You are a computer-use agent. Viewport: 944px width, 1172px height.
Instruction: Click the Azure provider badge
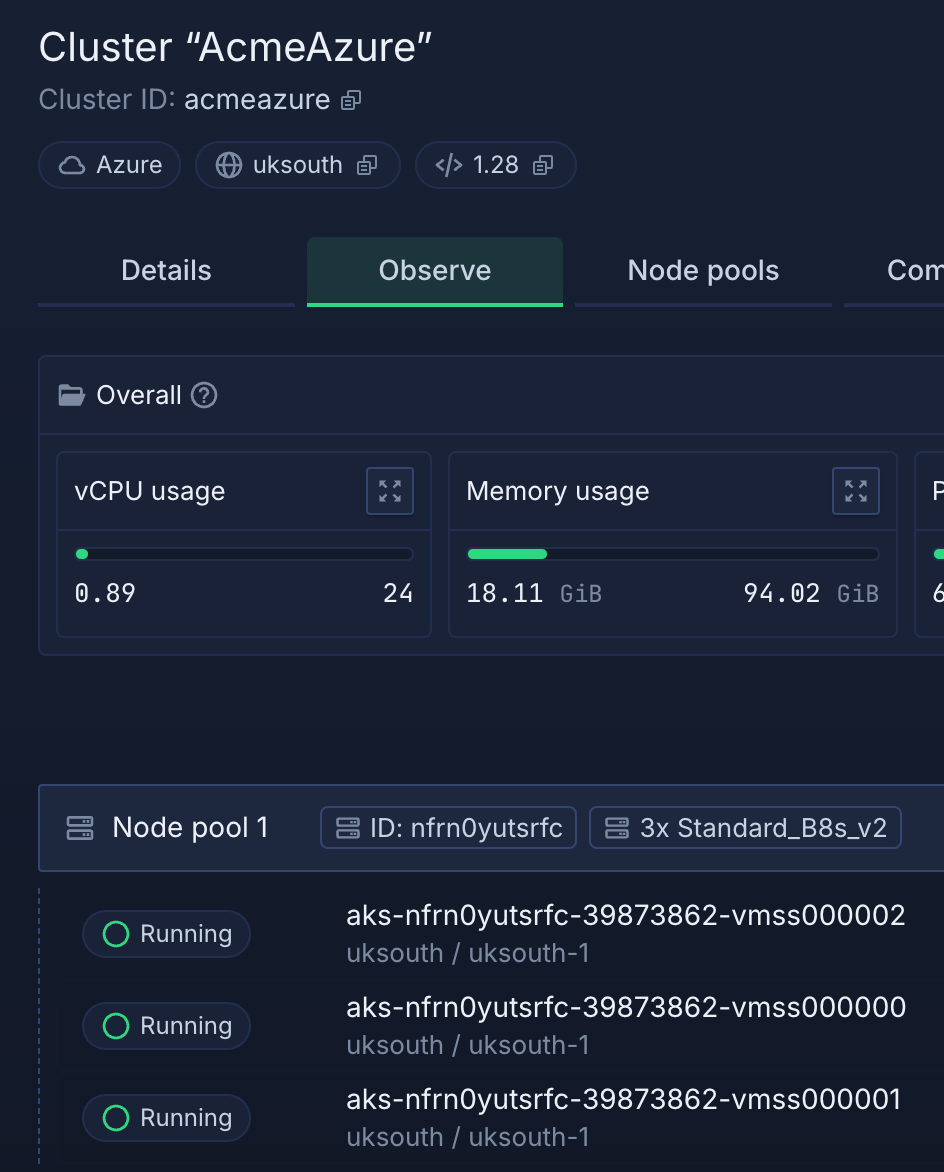click(x=110, y=165)
